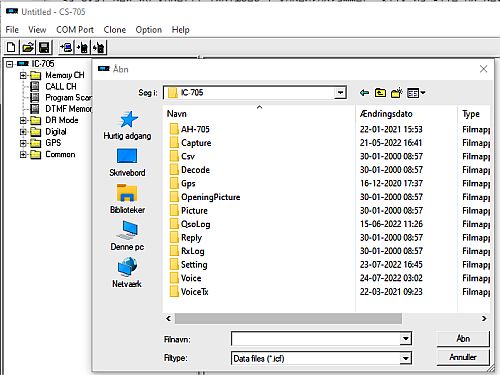Viewport: 500px width, 375px height.
Task: Open the Filnavn dropdown arrow
Action: click(x=405, y=339)
